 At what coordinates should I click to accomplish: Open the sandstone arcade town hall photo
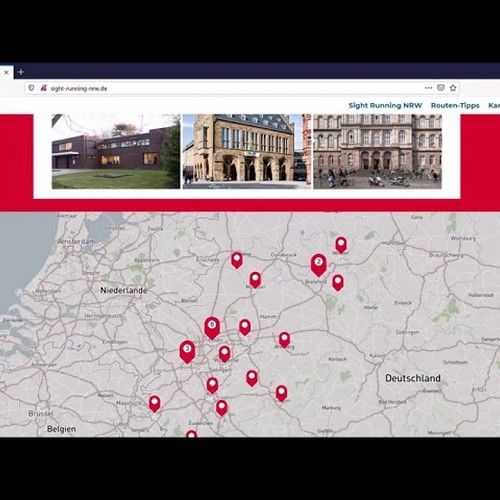[x=247, y=151]
